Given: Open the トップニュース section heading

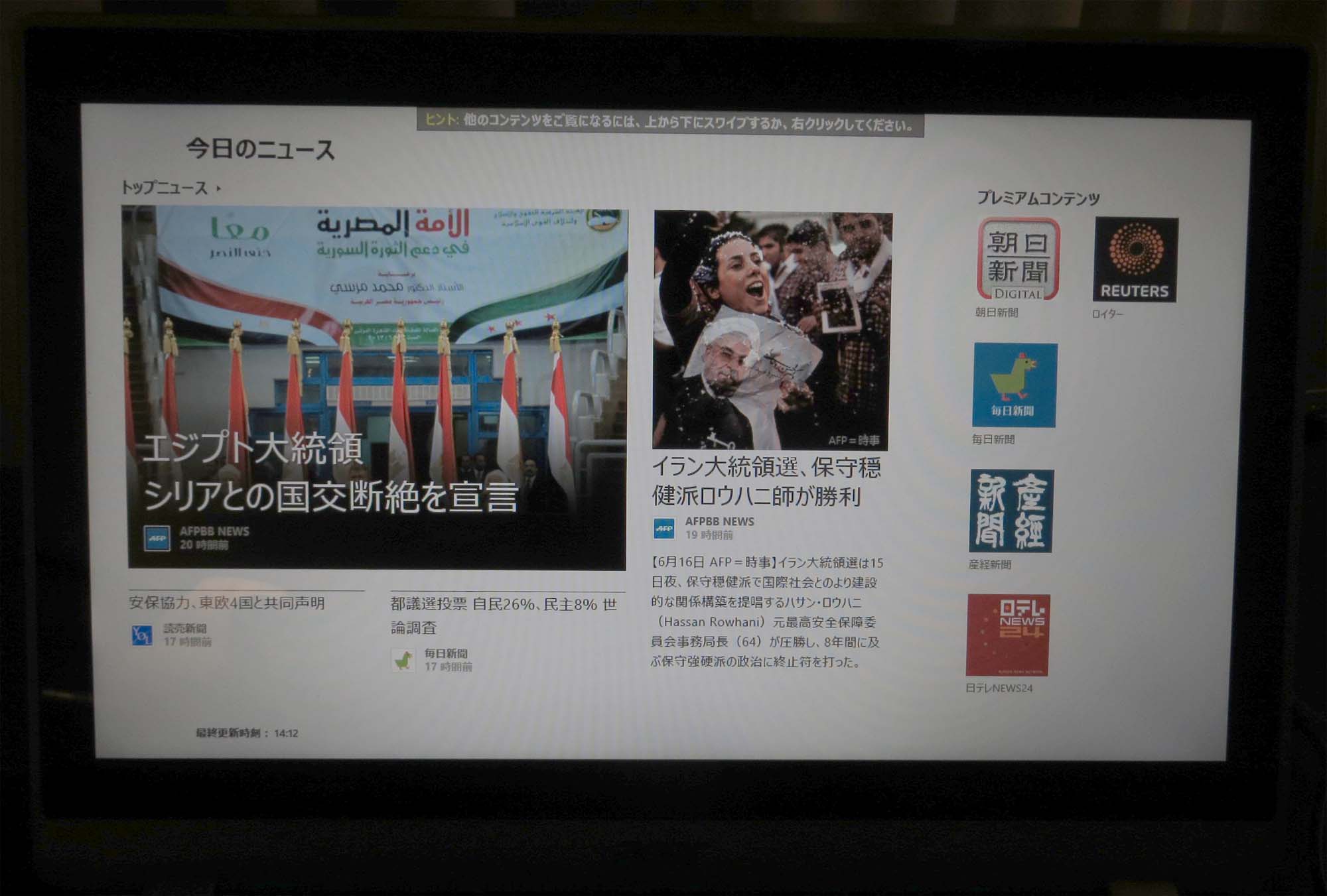Looking at the screenshot, I should tap(165, 188).
